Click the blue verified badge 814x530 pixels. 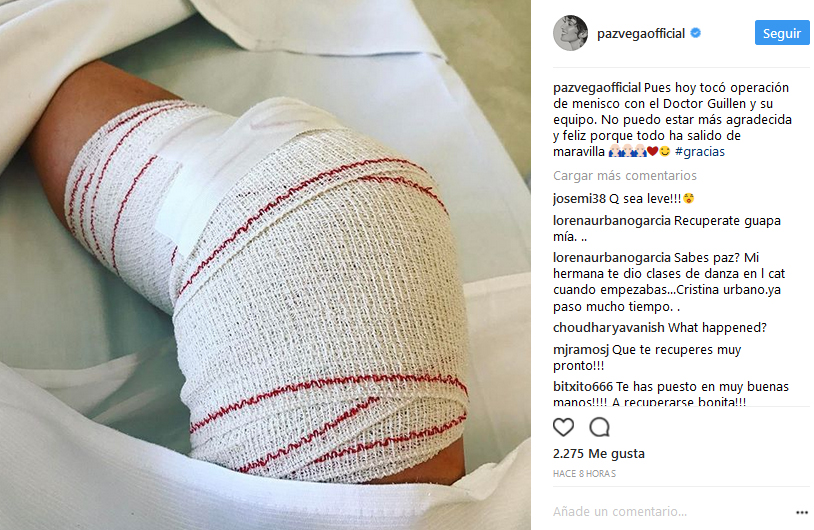696,33
